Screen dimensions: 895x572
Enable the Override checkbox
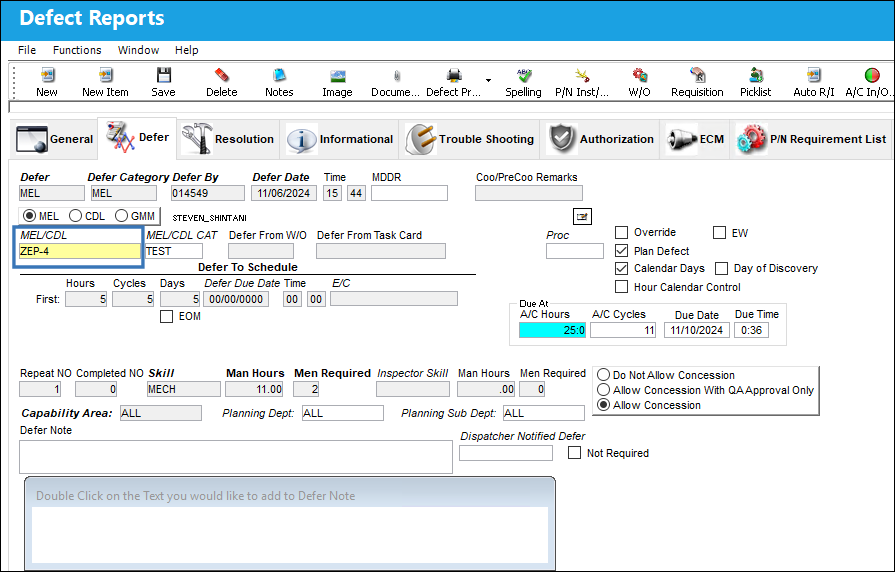click(x=622, y=232)
